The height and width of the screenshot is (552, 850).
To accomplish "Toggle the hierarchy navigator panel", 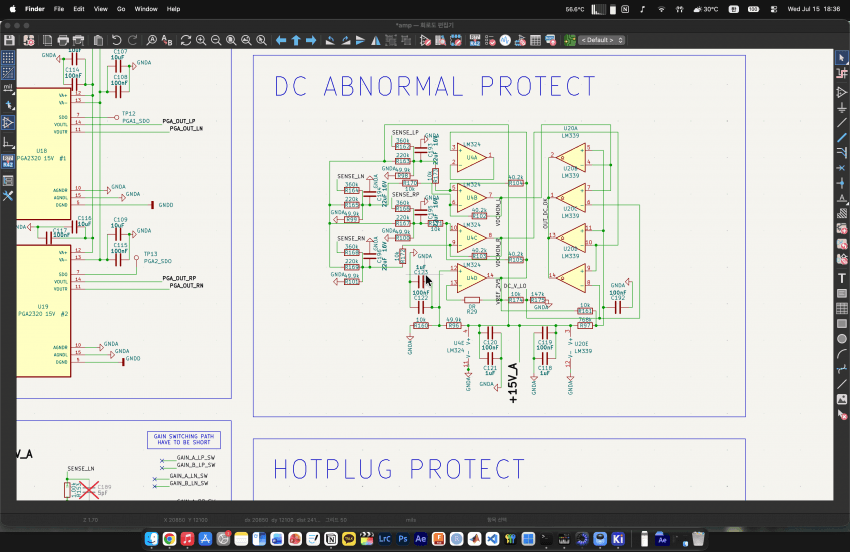I will tap(8, 181).
